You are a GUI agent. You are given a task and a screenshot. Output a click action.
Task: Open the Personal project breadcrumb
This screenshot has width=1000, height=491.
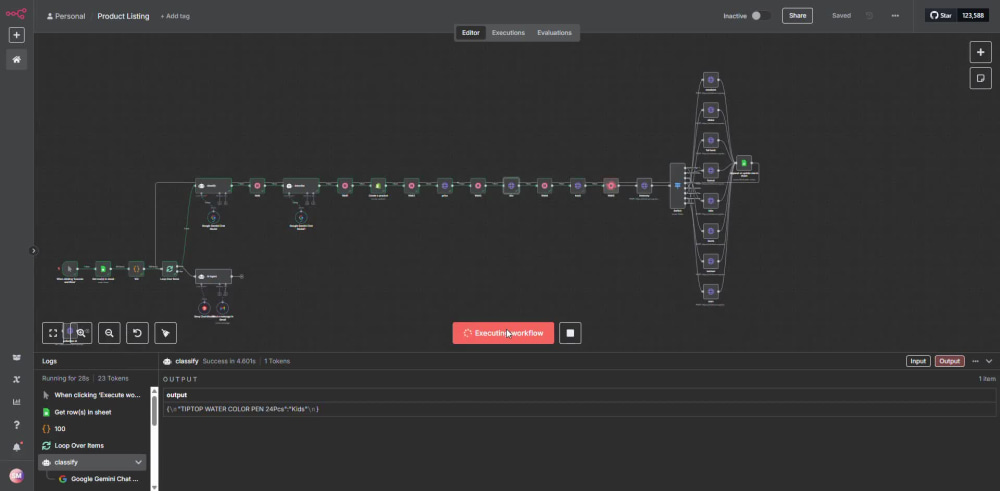point(66,16)
